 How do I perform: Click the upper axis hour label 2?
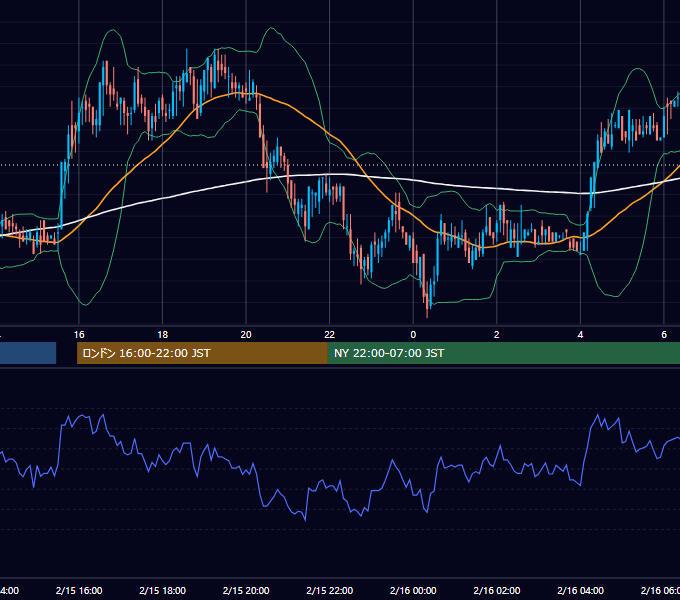coord(497,335)
